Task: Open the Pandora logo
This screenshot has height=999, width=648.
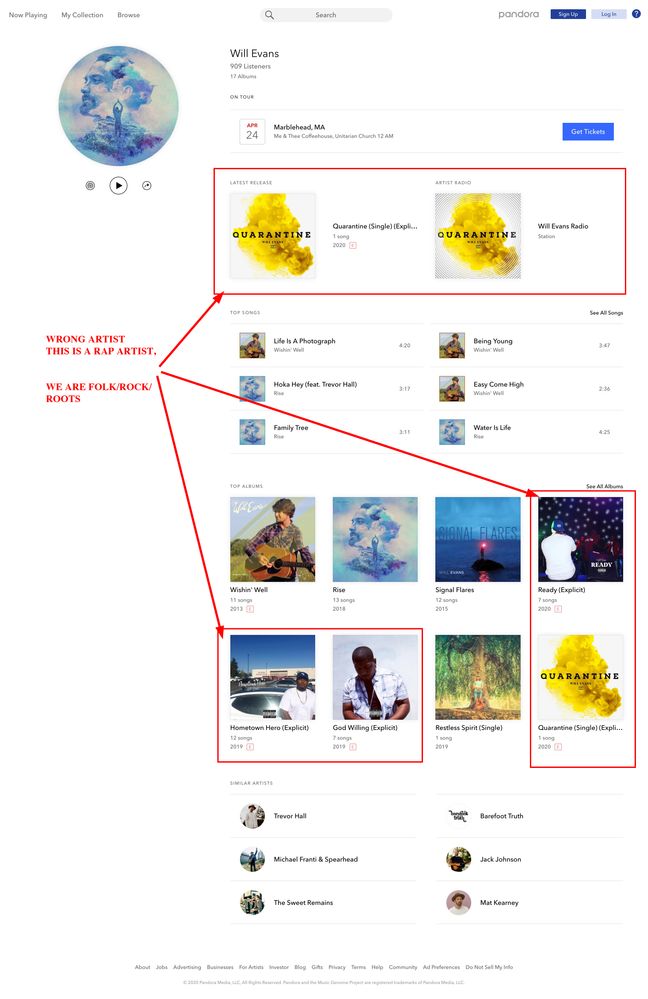Action: pos(518,14)
